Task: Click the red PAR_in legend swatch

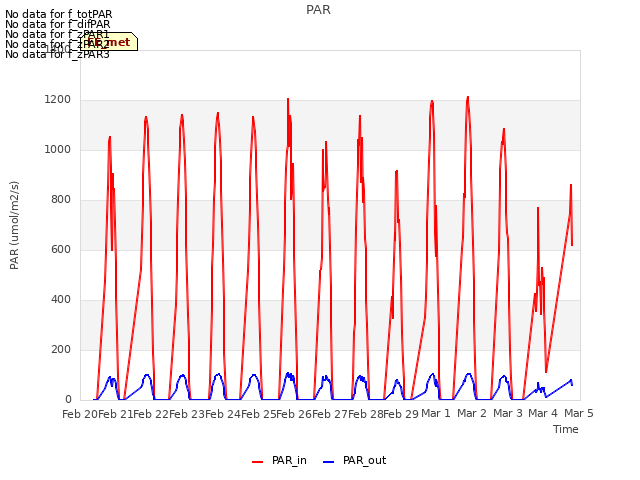Action: click(x=258, y=462)
